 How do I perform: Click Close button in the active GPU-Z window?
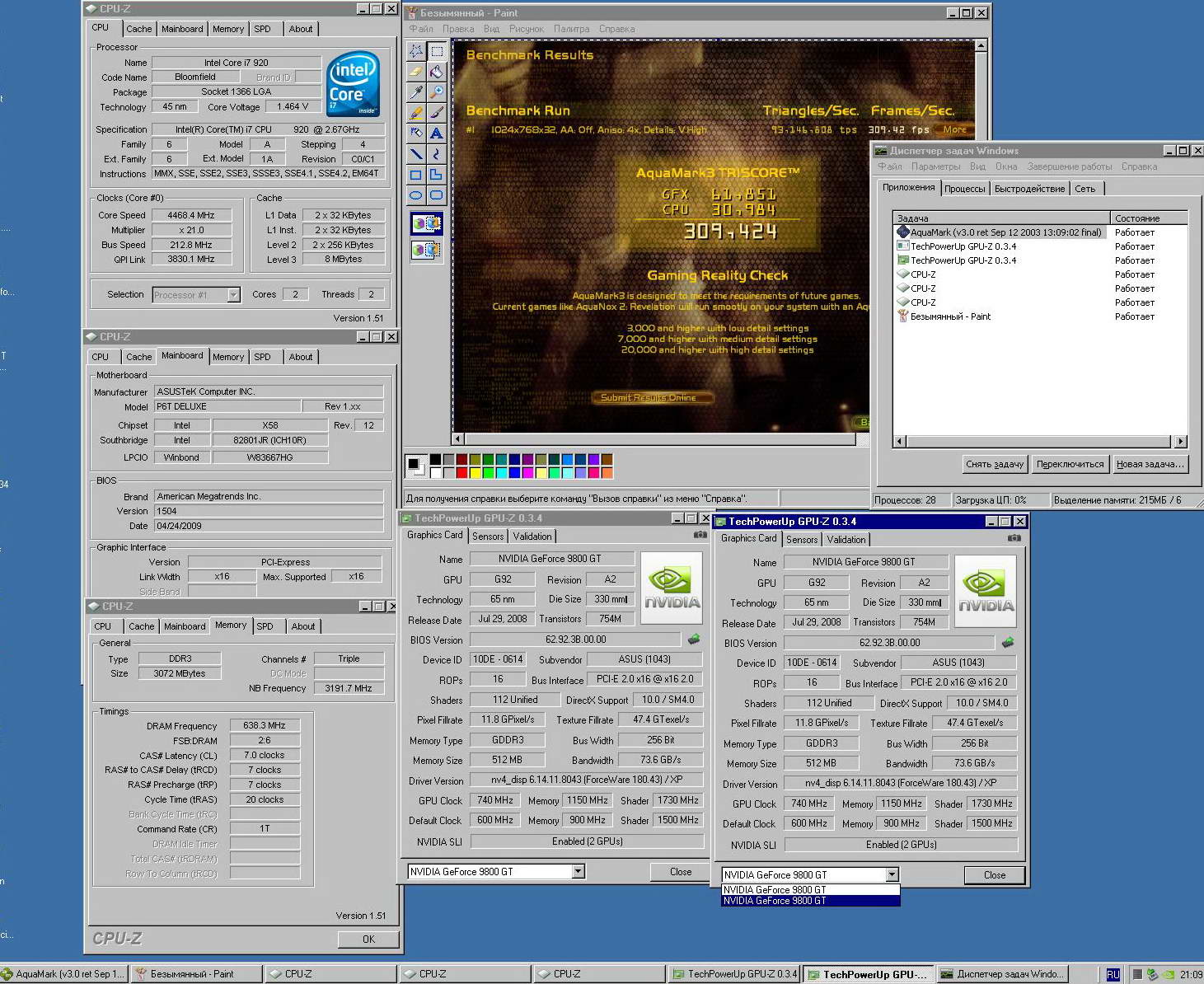click(x=995, y=875)
